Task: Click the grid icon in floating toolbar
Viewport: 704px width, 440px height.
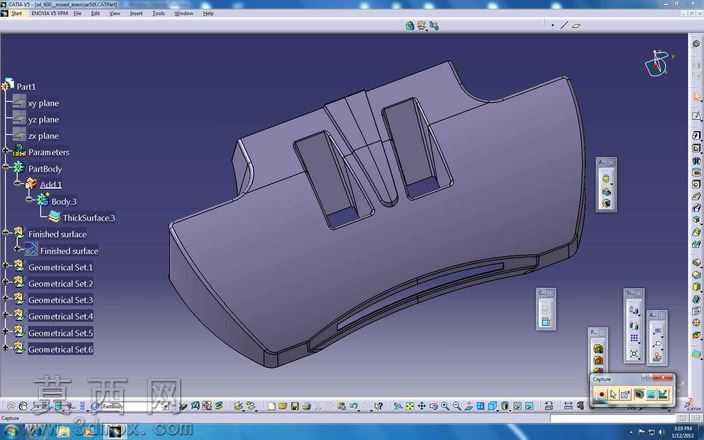Action: (634, 339)
